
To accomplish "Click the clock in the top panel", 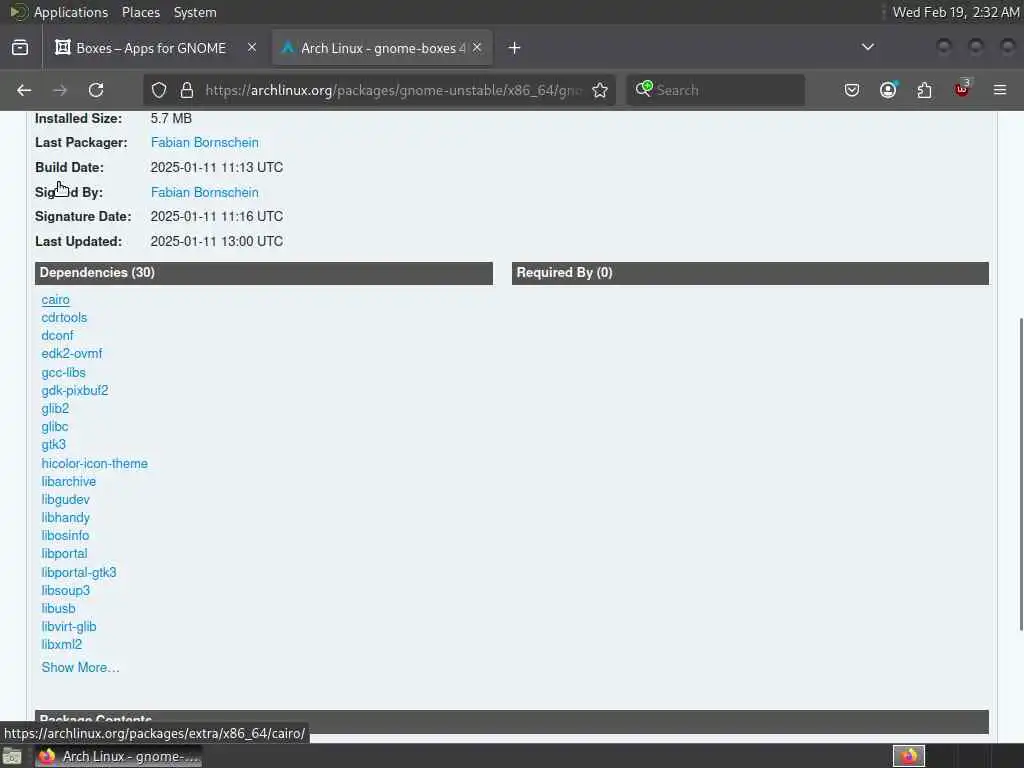I will pos(955,12).
